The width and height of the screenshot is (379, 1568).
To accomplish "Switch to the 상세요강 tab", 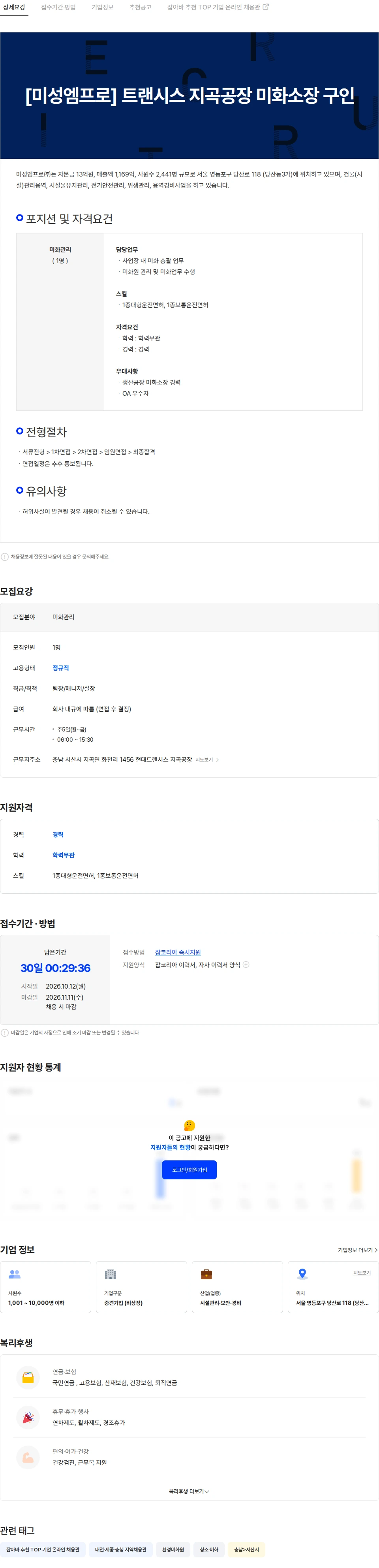I will (14, 7).
